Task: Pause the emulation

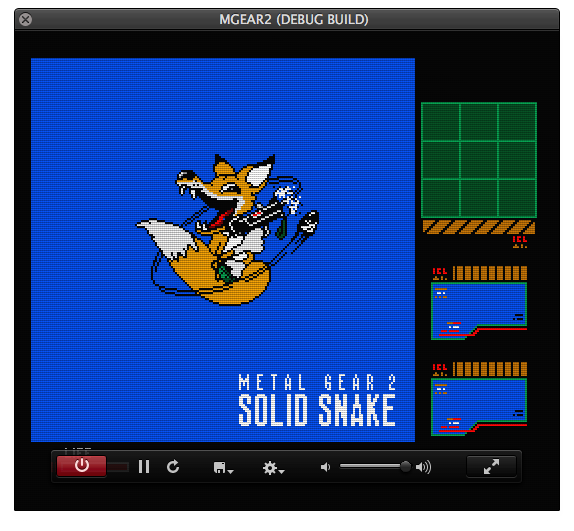Action: (144, 467)
